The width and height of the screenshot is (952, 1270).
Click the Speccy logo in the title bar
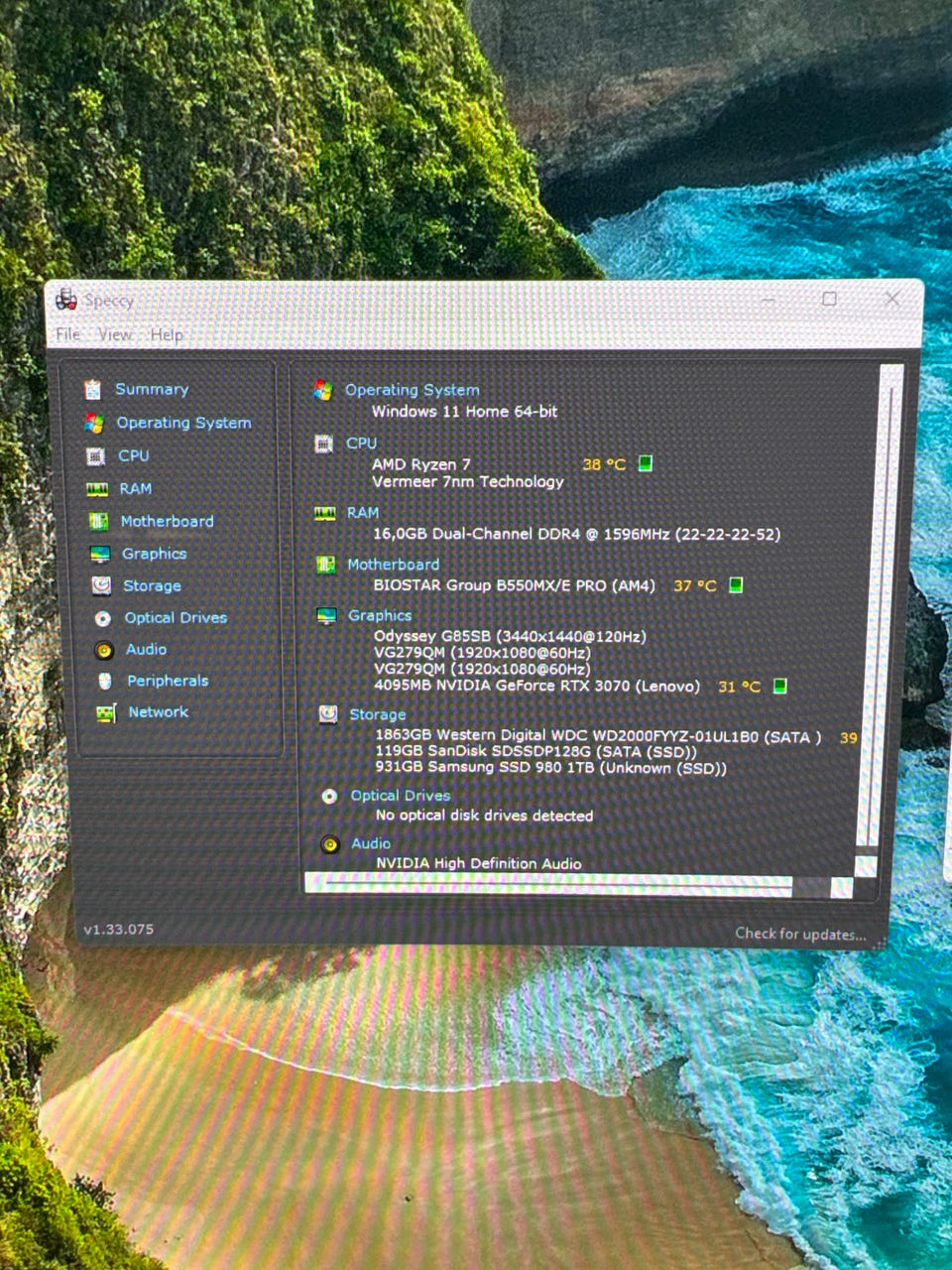tap(66, 299)
